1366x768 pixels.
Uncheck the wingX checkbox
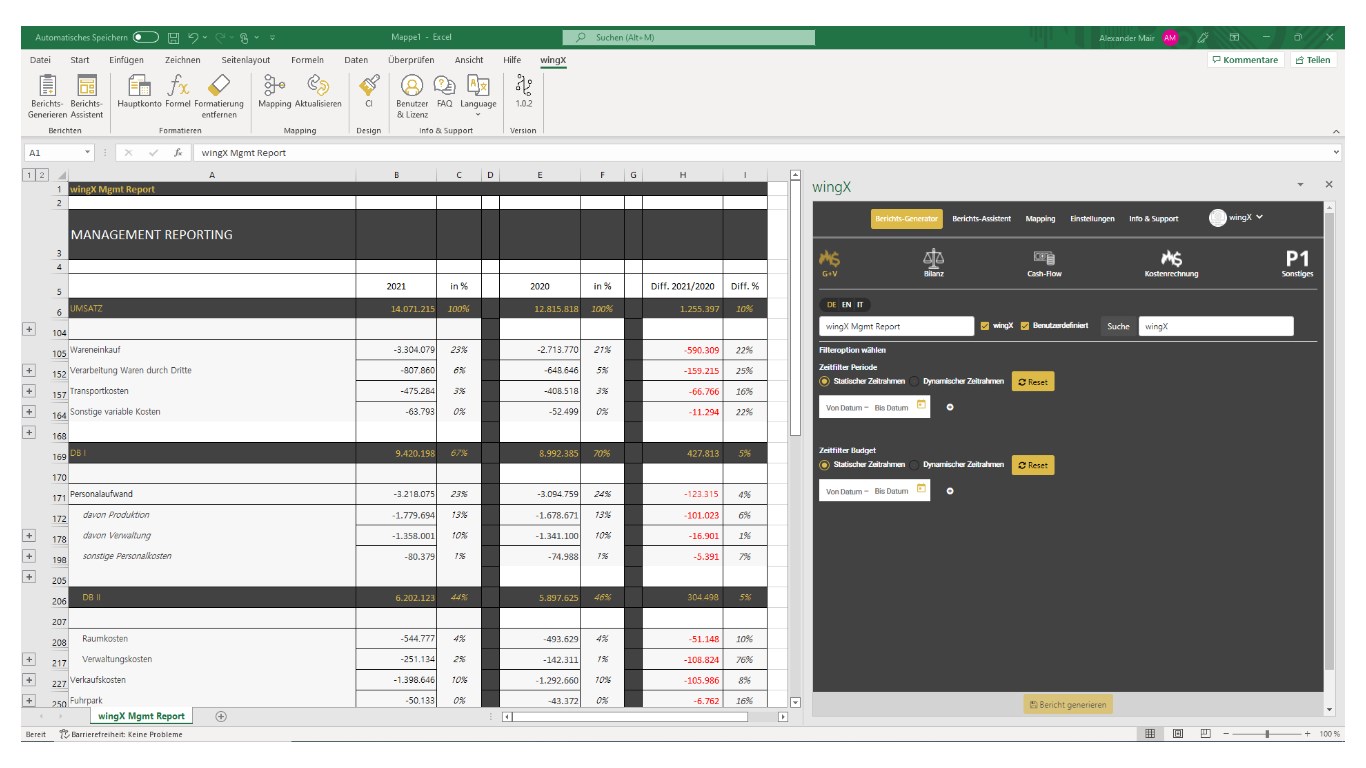click(986, 326)
